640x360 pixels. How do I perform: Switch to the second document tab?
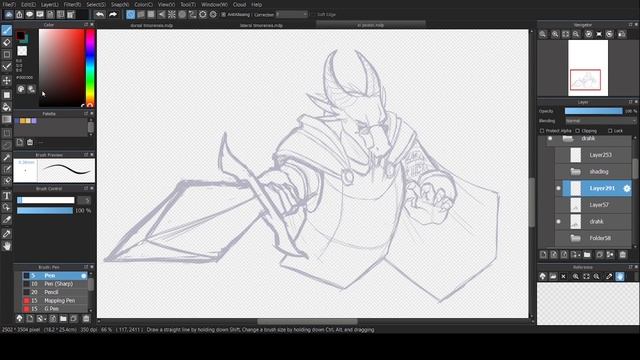[261, 25]
